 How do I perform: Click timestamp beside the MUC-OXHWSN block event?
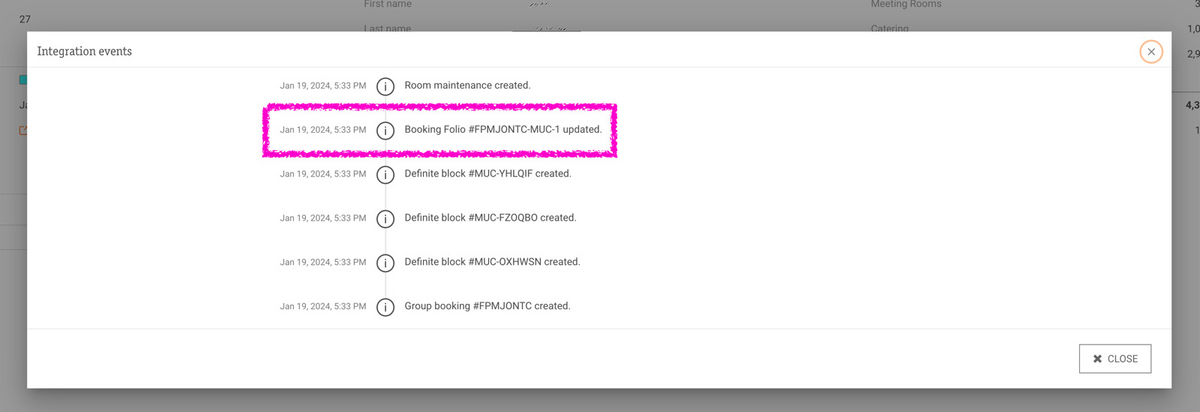(323, 262)
